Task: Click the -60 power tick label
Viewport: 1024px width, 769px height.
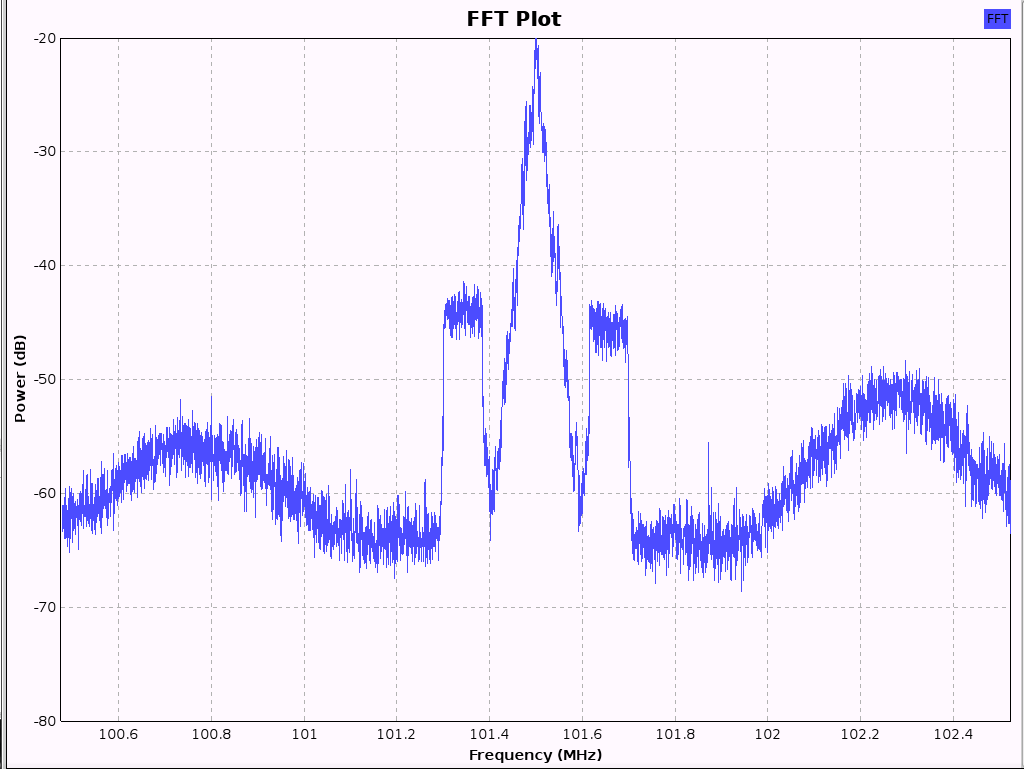Action: coord(45,493)
